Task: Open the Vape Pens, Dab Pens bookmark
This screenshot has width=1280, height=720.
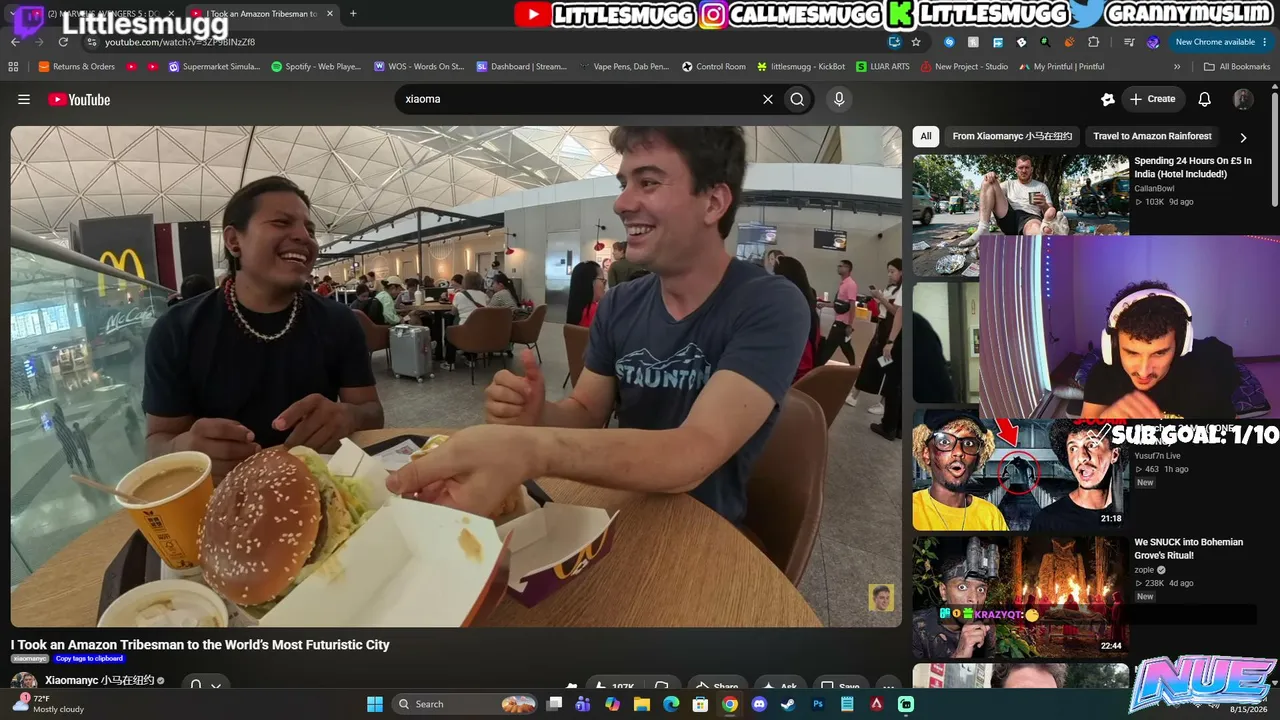Action: [624, 67]
